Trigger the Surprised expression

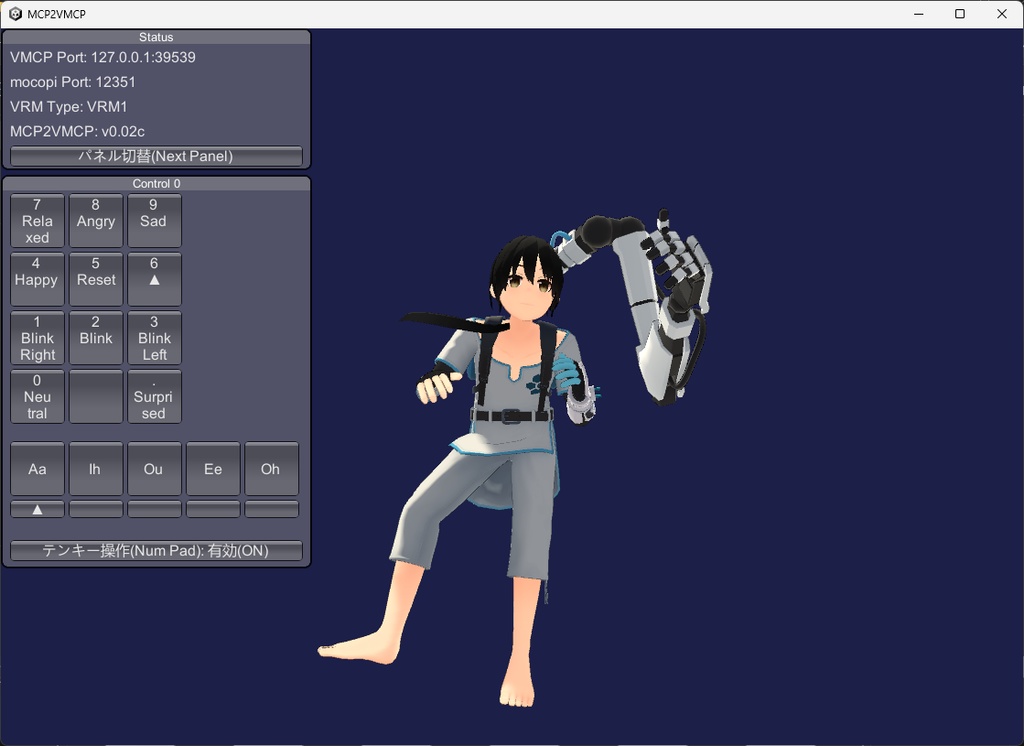pos(154,396)
